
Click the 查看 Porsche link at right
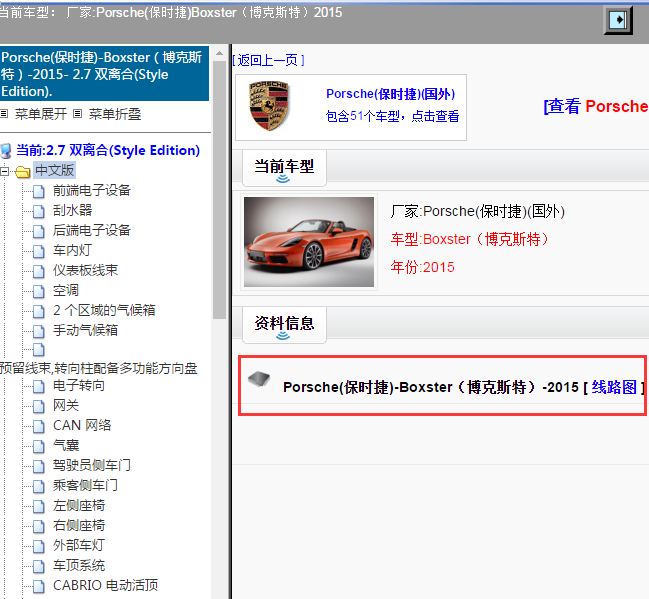(596, 106)
